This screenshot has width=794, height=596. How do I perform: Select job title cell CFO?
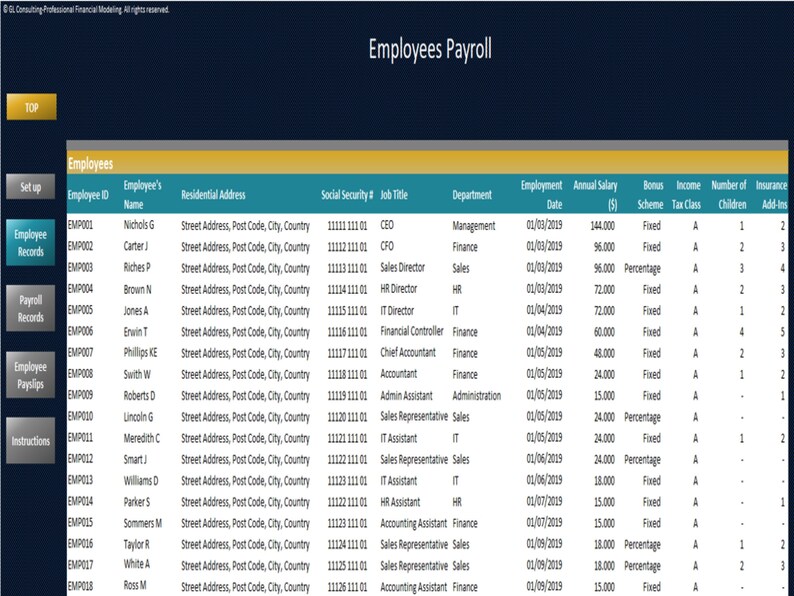[387, 246]
